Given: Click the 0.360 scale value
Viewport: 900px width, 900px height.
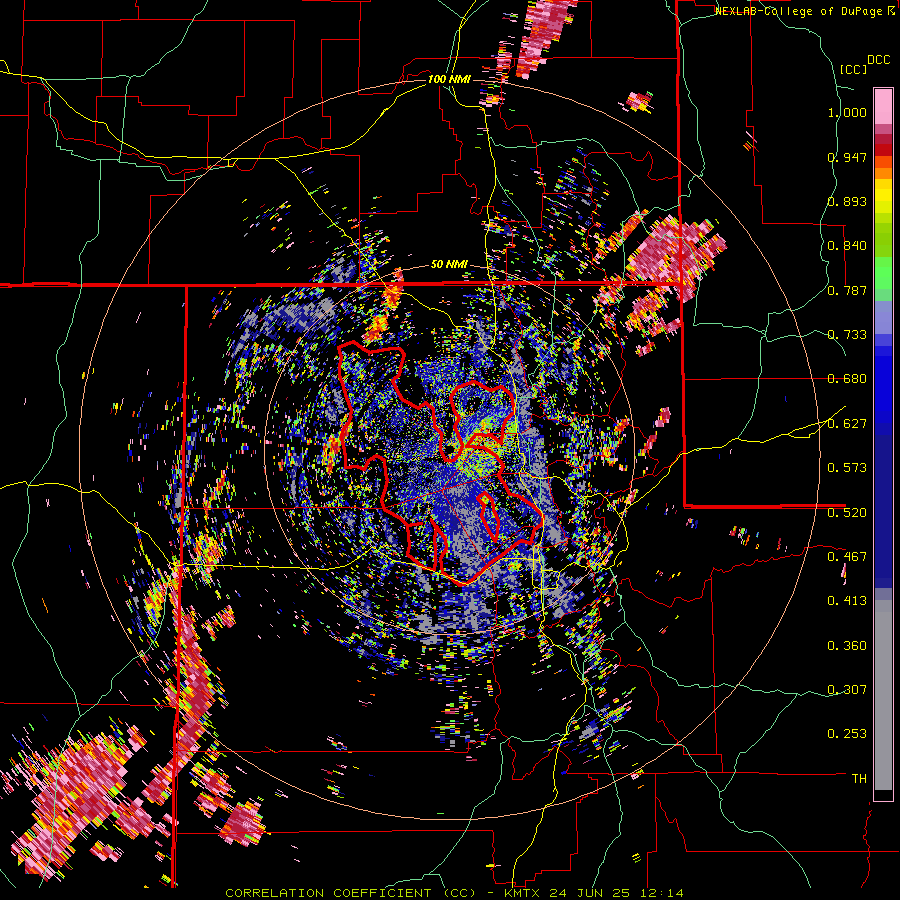Looking at the screenshot, I should [x=847, y=646].
